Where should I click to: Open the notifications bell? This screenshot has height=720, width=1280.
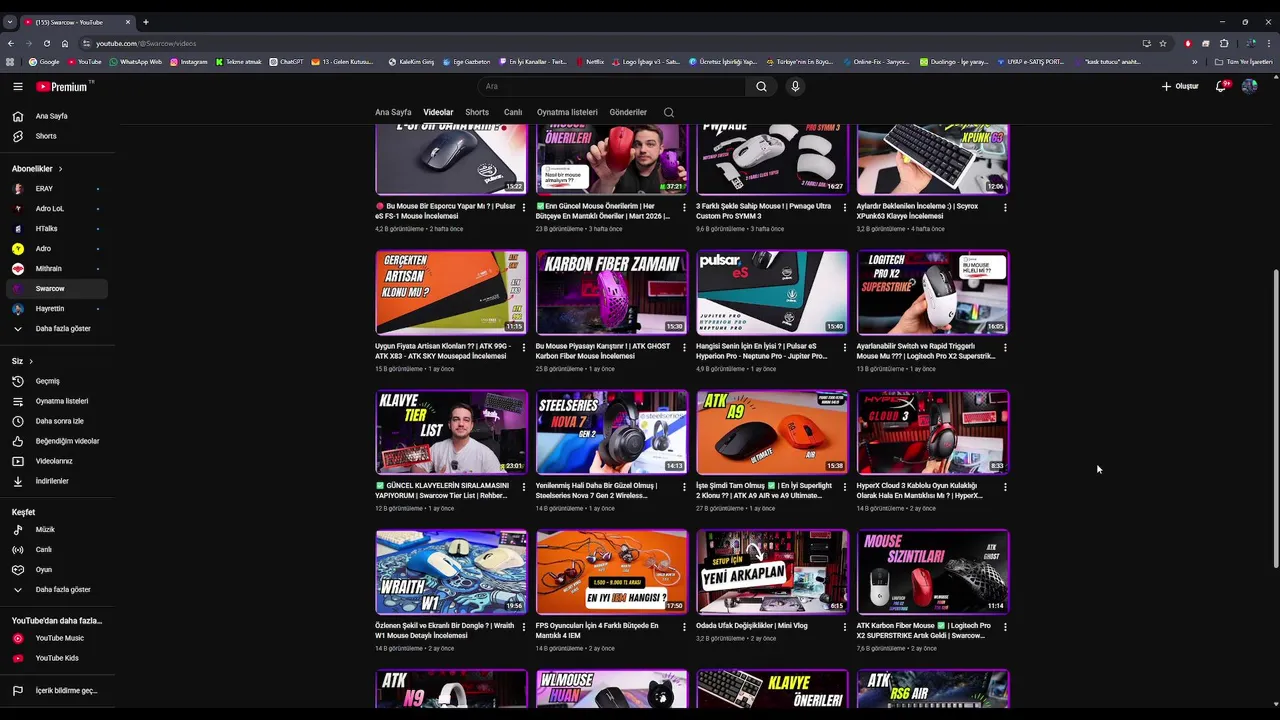1221,86
